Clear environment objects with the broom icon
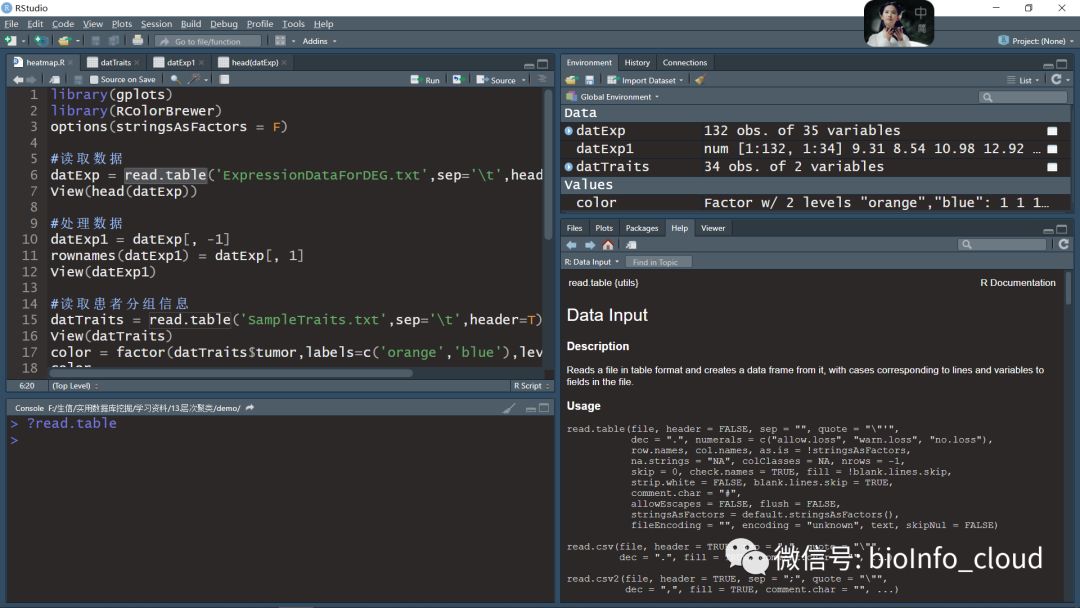 700,81
